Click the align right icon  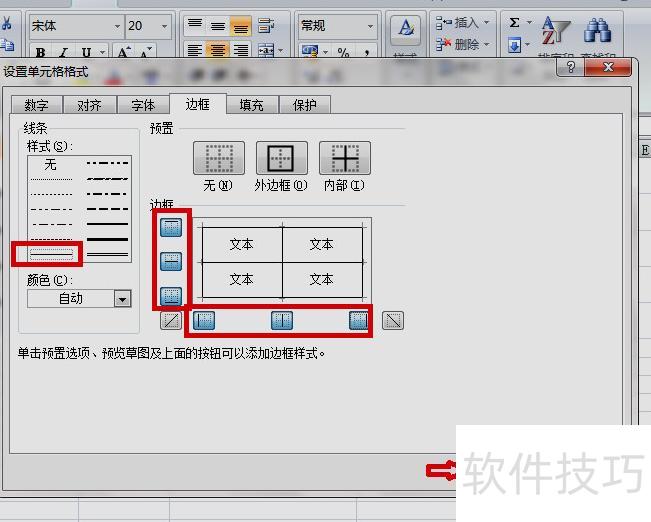pos(241,51)
